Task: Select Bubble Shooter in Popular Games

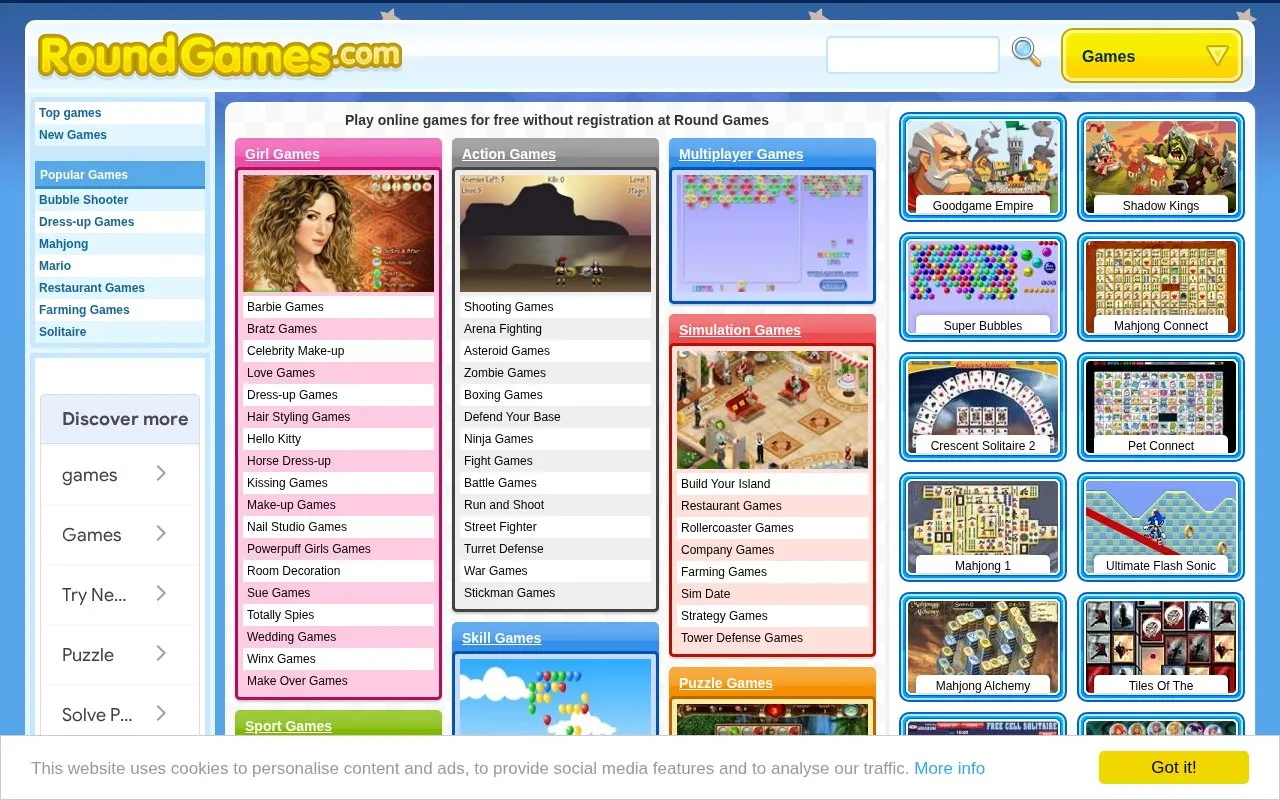Action: 84,200
